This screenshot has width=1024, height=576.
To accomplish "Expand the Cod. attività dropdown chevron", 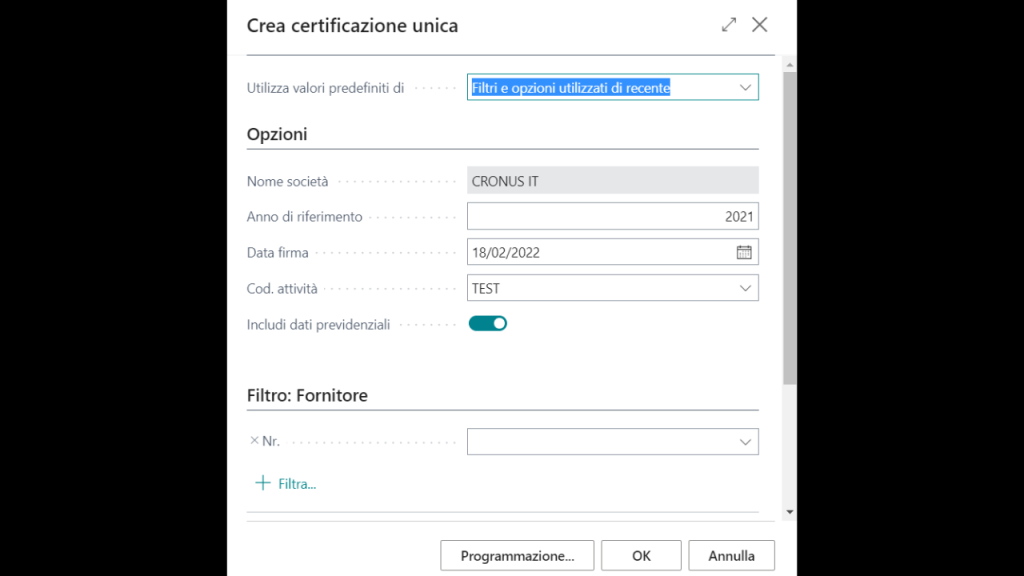I will pos(744,288).
